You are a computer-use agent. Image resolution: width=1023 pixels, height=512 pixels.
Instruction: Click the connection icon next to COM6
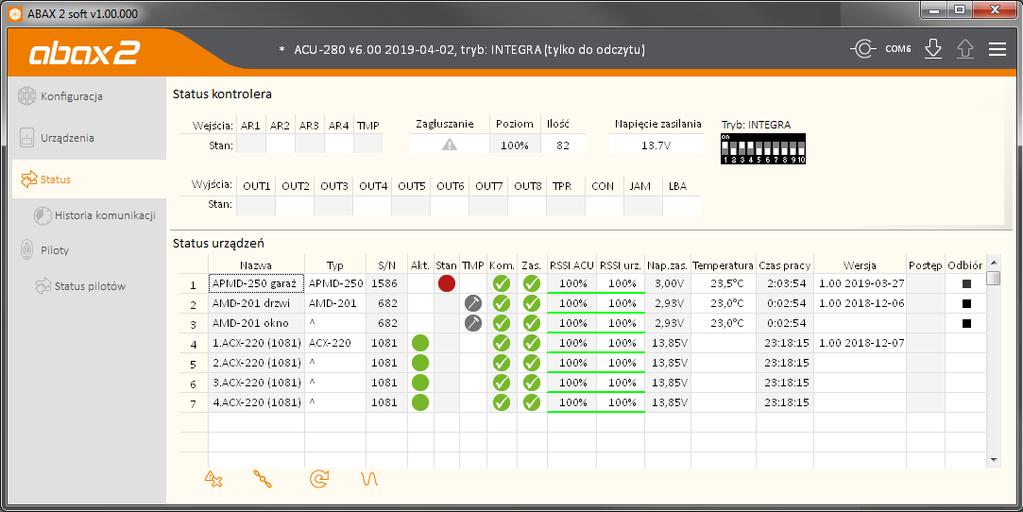click(863, 49)
